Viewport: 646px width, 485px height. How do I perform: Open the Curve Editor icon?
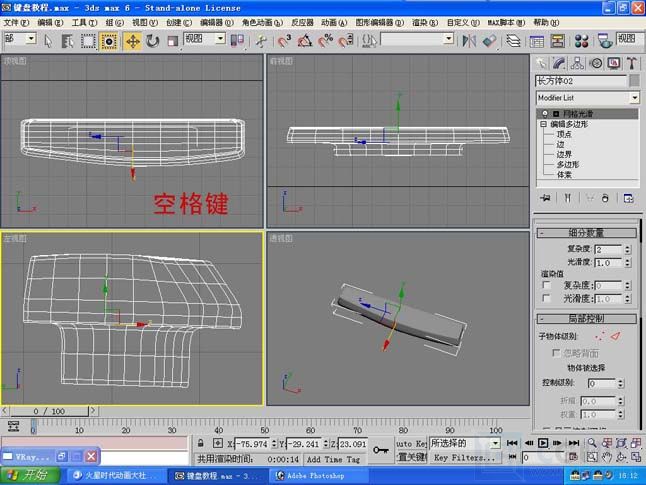coord(536,41)
